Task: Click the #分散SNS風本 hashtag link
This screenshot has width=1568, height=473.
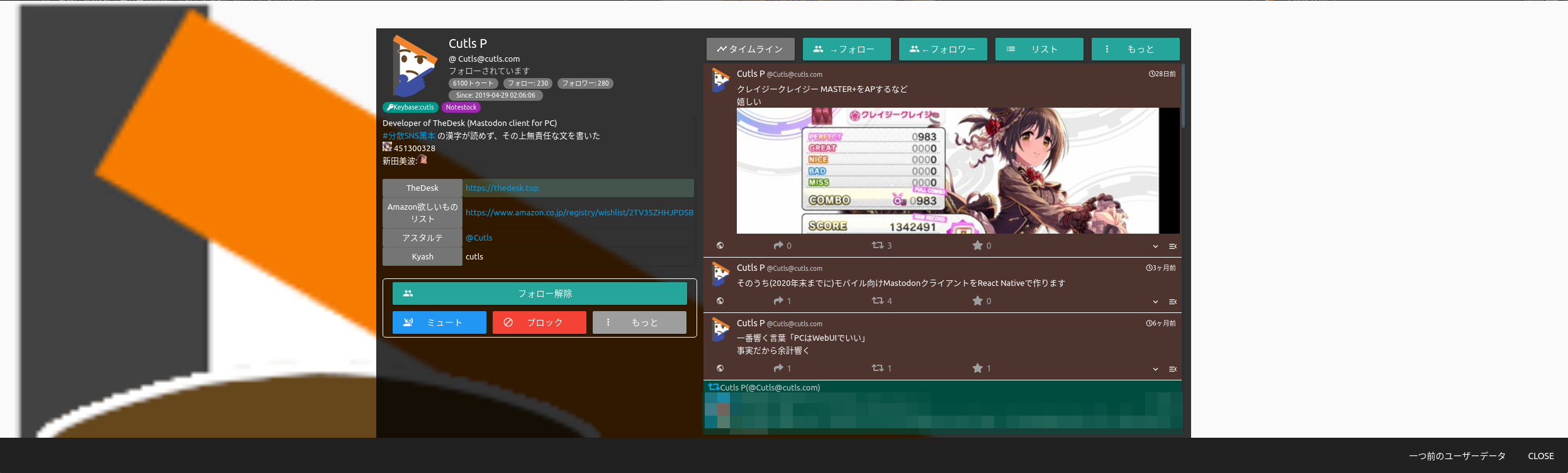Action: 409,135
